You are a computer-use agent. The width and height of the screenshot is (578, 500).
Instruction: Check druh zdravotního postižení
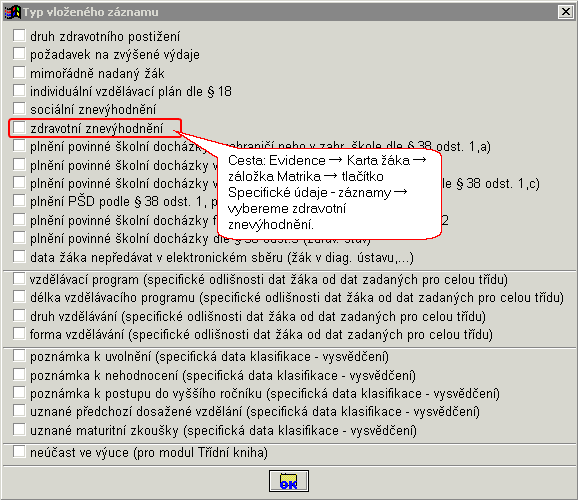coord(19,36)
